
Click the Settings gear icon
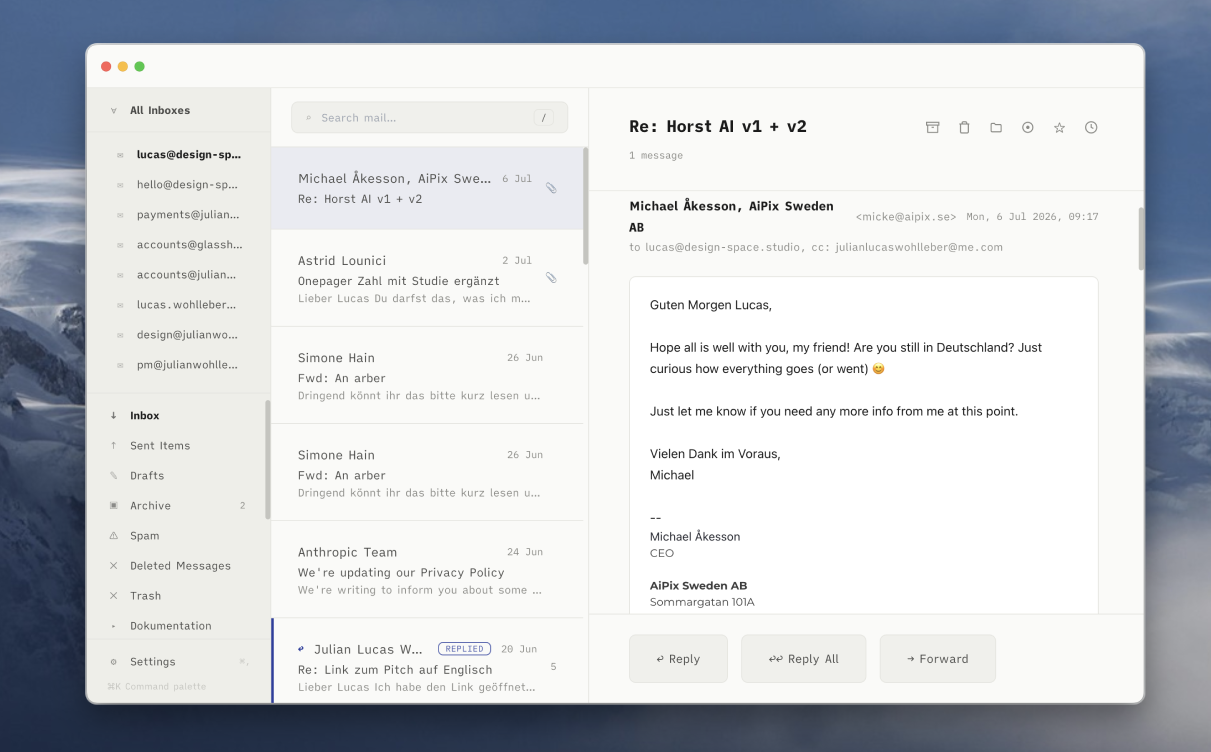pyautogui.click(x=113, y=661)
